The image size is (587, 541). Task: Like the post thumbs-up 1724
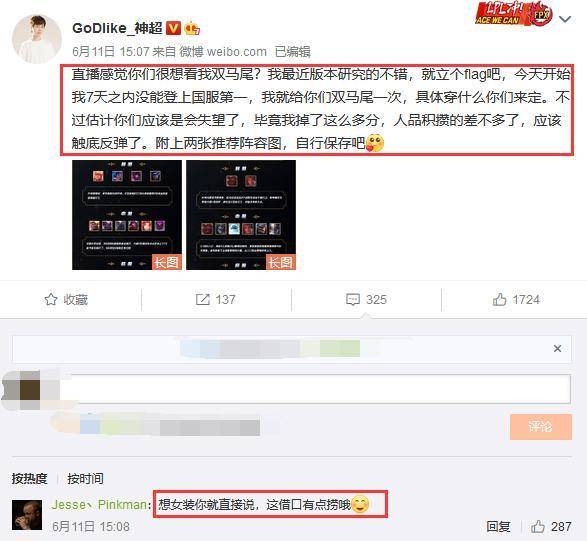516,300
